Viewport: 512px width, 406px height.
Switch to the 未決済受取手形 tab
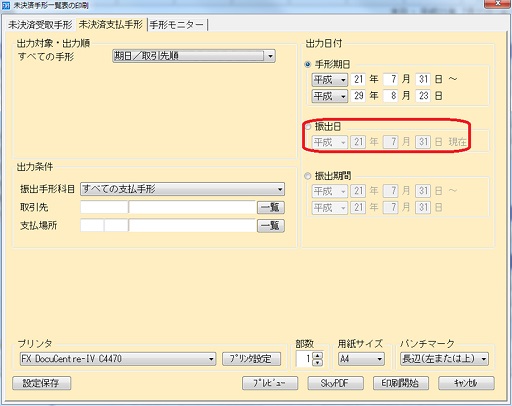pos(40,25)
